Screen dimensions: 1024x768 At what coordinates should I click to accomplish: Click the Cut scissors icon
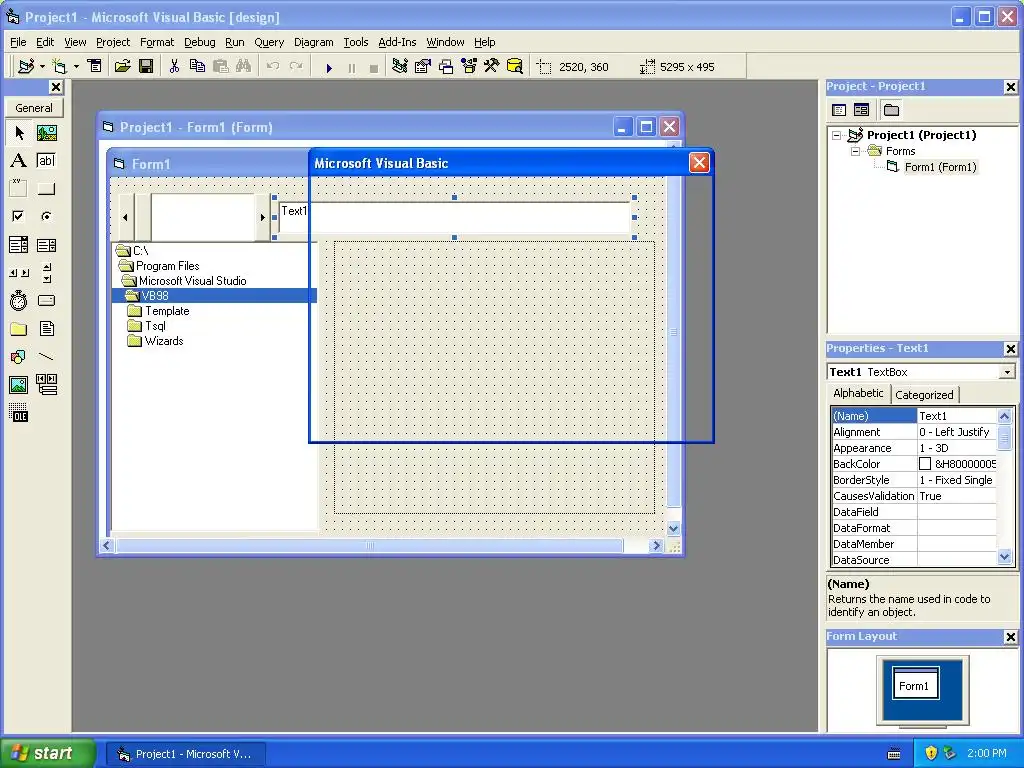point(174,67)
